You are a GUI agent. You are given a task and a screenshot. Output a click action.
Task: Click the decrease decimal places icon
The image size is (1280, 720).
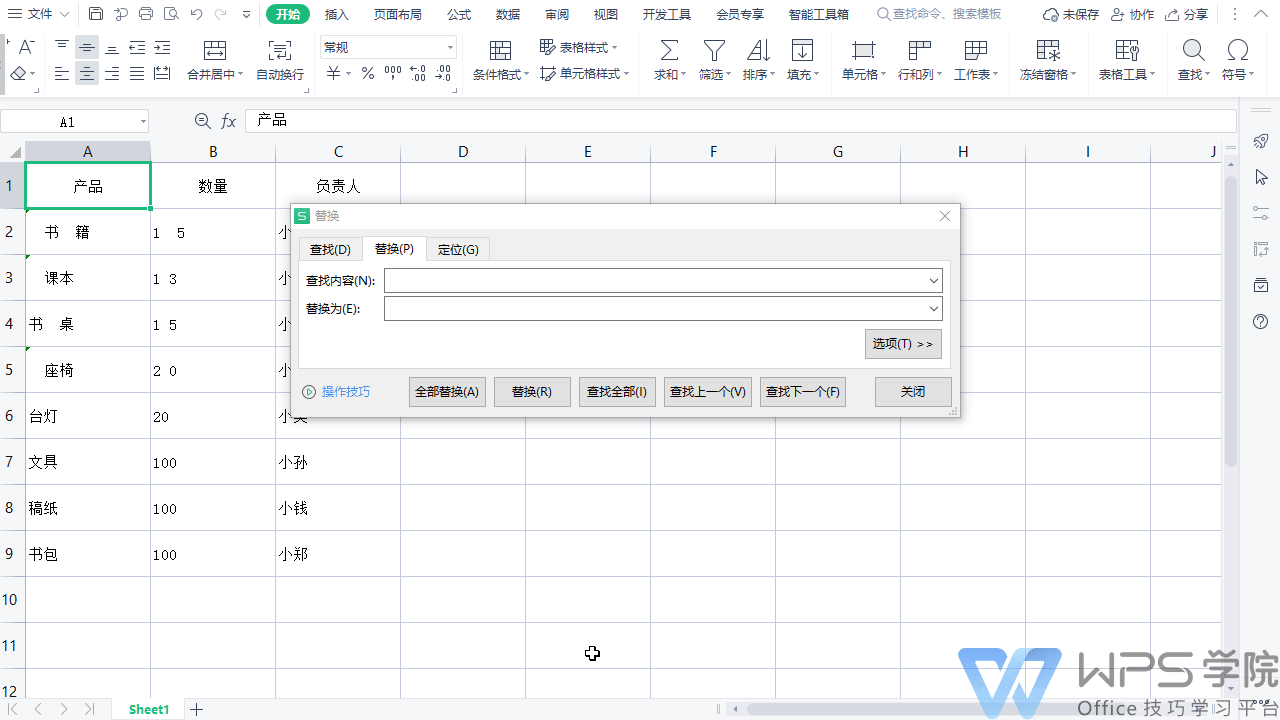click(x=443, y=74)
